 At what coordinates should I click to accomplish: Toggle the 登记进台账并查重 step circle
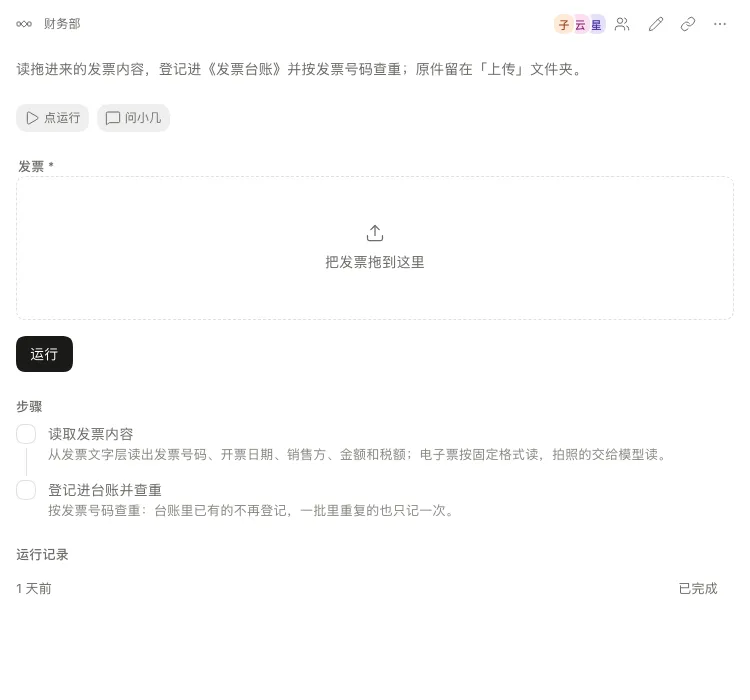(x=26, y=490)
